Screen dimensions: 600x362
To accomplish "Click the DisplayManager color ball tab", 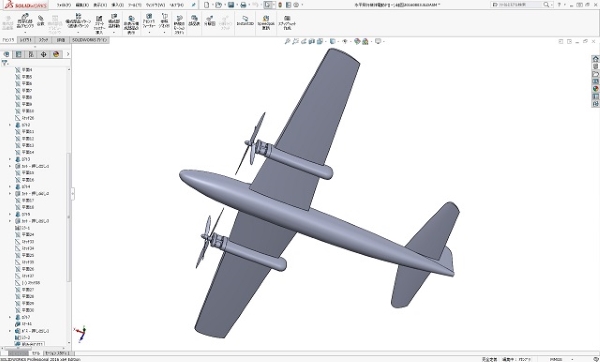I will point(56,54).
